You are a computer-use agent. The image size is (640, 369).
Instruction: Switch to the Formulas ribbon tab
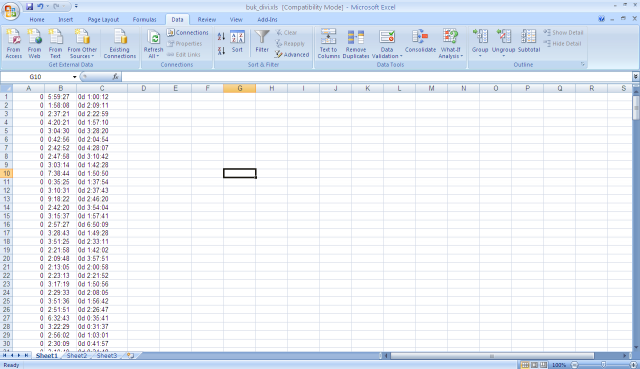tap(144, 20)
